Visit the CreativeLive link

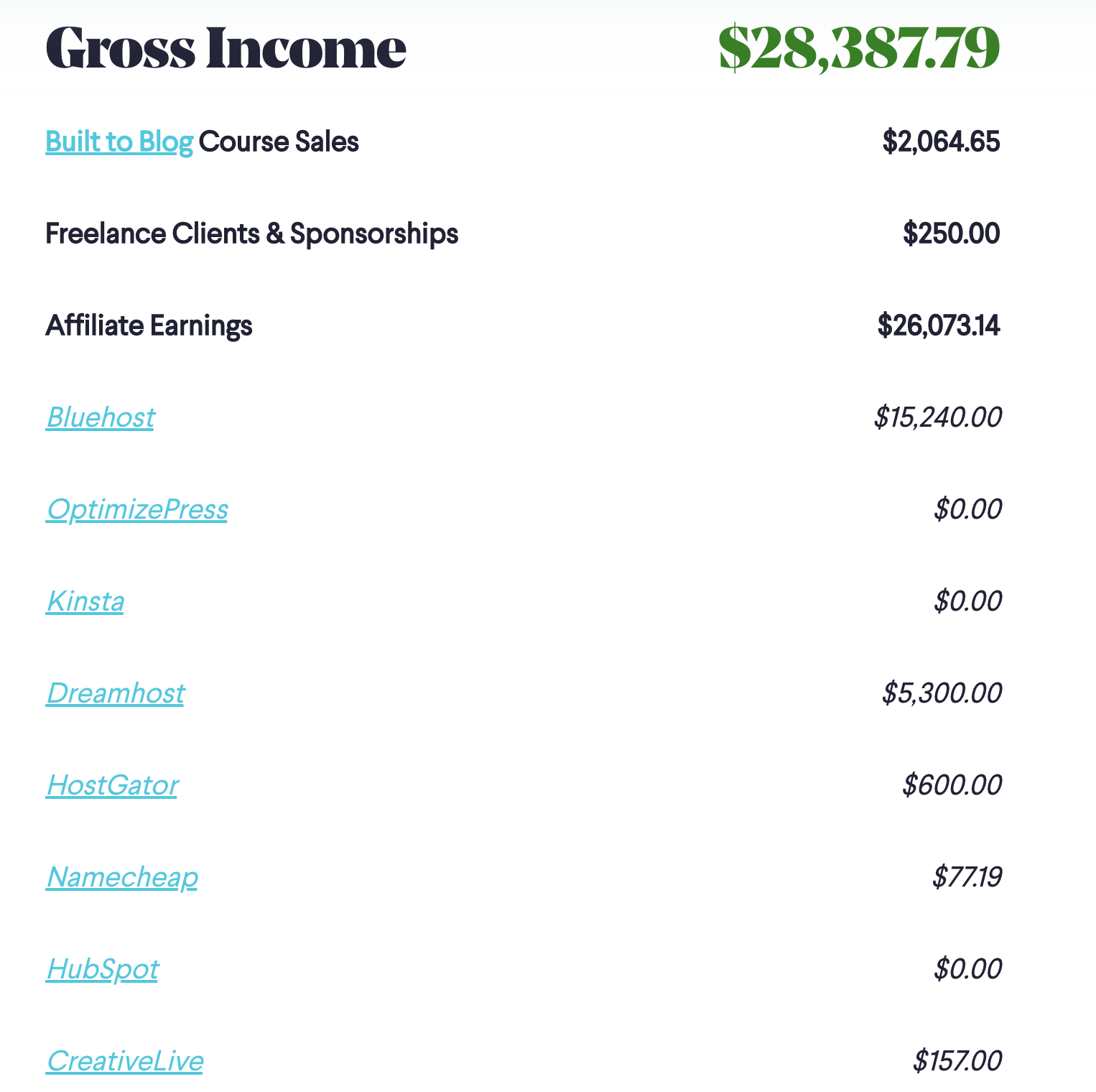pos(125,1061)
